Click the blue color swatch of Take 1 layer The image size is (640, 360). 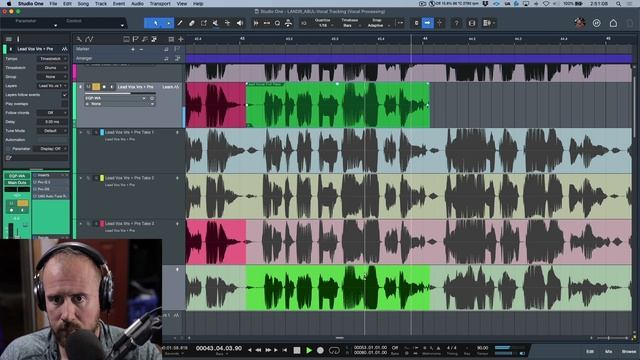(102, 132)
